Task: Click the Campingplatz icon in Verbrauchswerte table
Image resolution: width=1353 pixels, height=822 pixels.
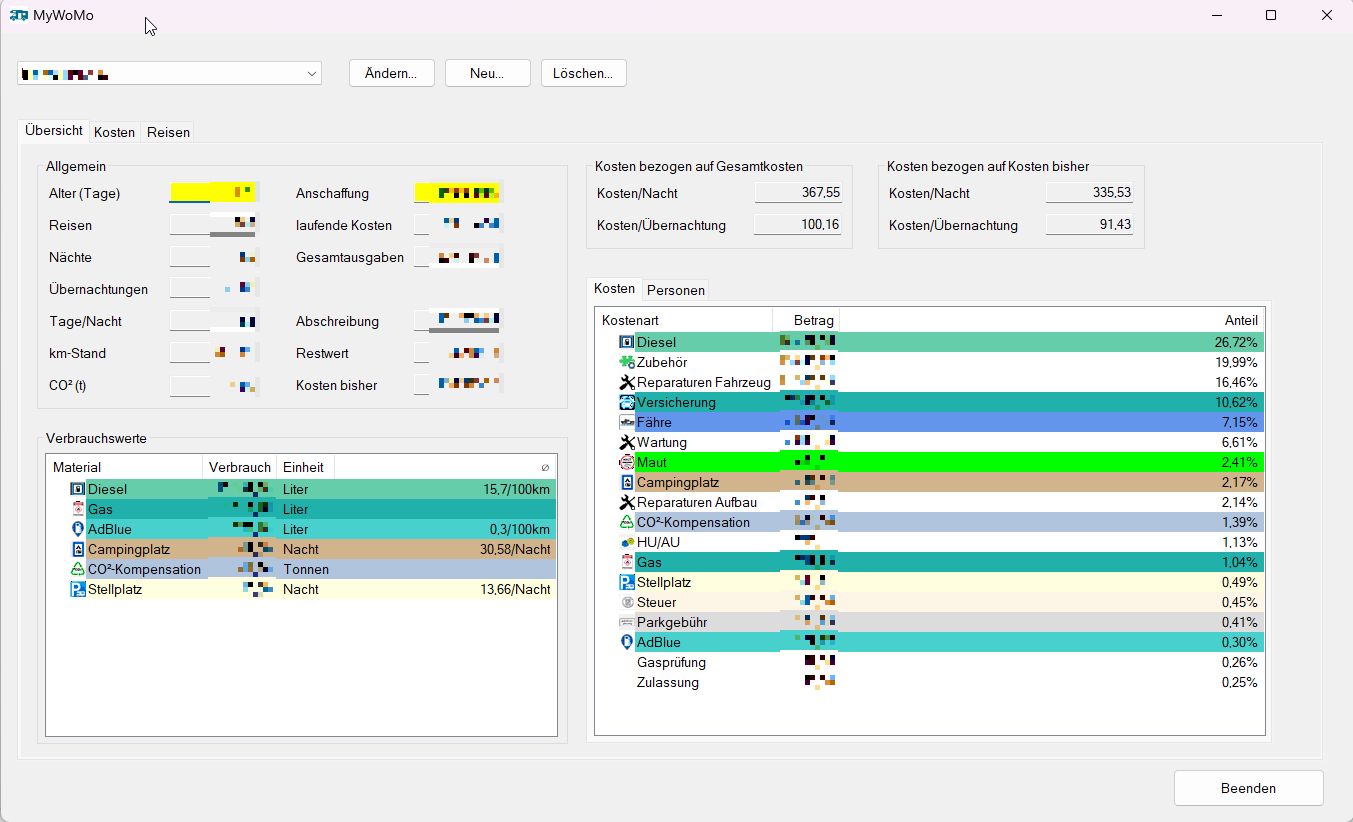Action: pos(78,549)
